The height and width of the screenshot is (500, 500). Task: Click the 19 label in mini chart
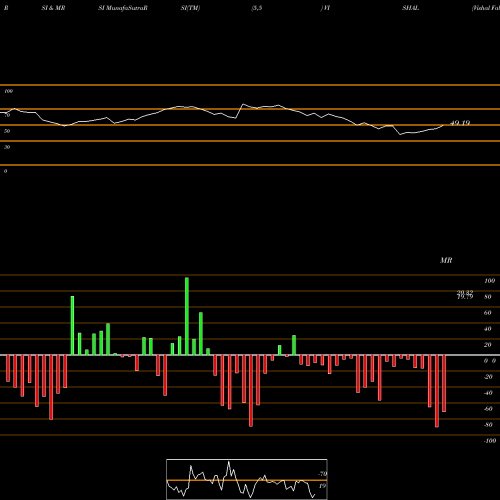click(x=322, y=486)
